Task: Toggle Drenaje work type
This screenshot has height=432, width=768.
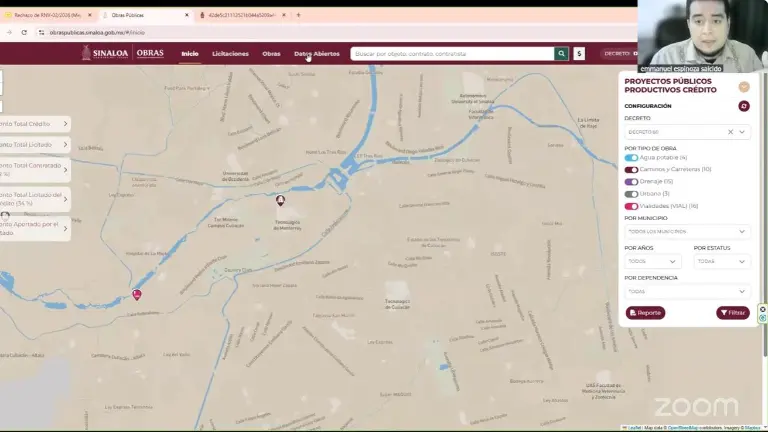Action: coord(631,182)
